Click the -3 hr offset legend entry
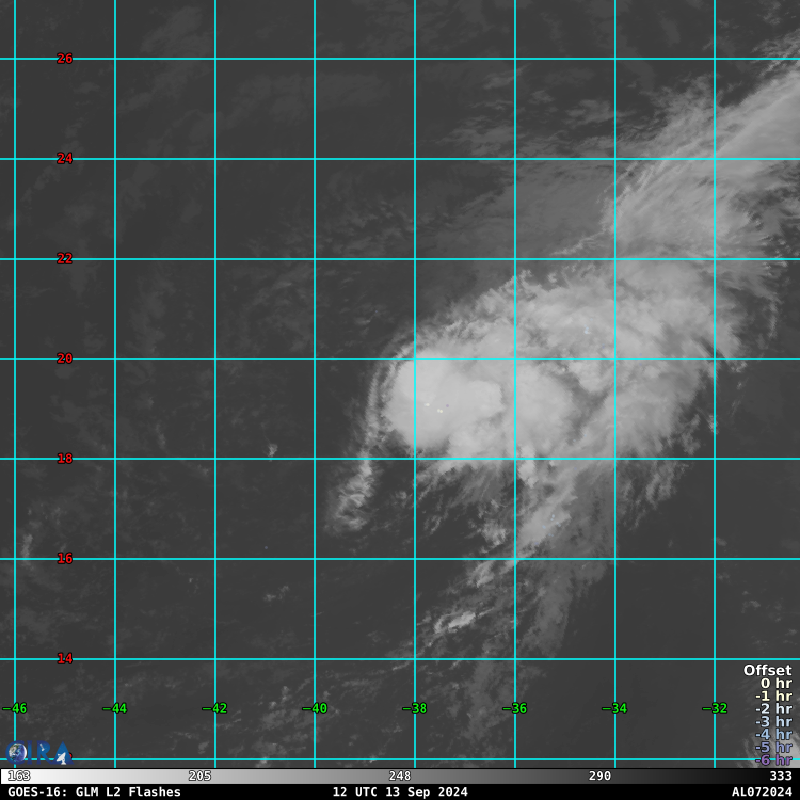This screenshot has width=800, height=800. (x=773, y=722)
